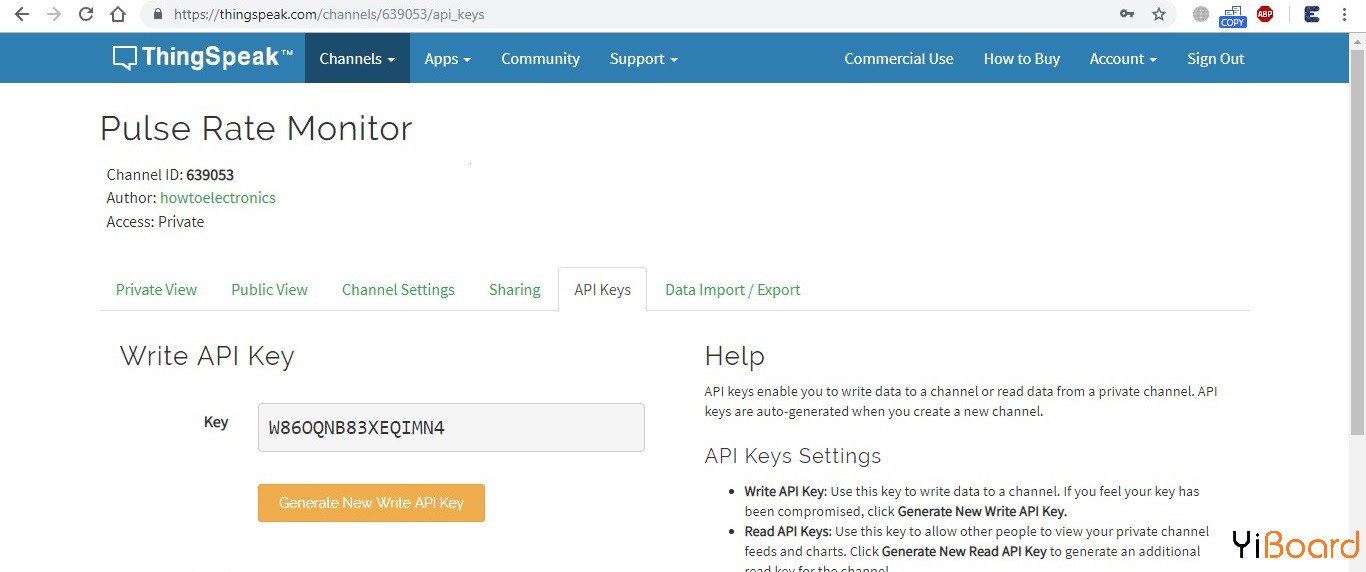Open the Data Import / Export tab
Screen dimensions: 1366x572
(x=732, y=289)
